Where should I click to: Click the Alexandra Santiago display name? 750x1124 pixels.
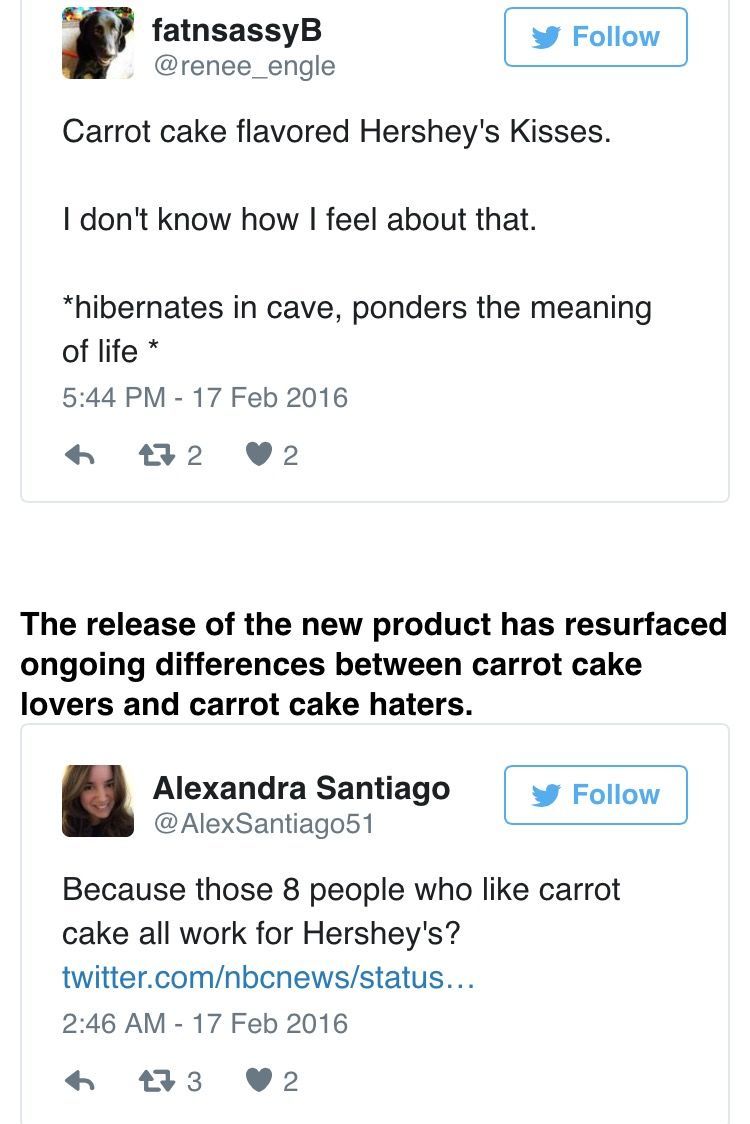301,788
